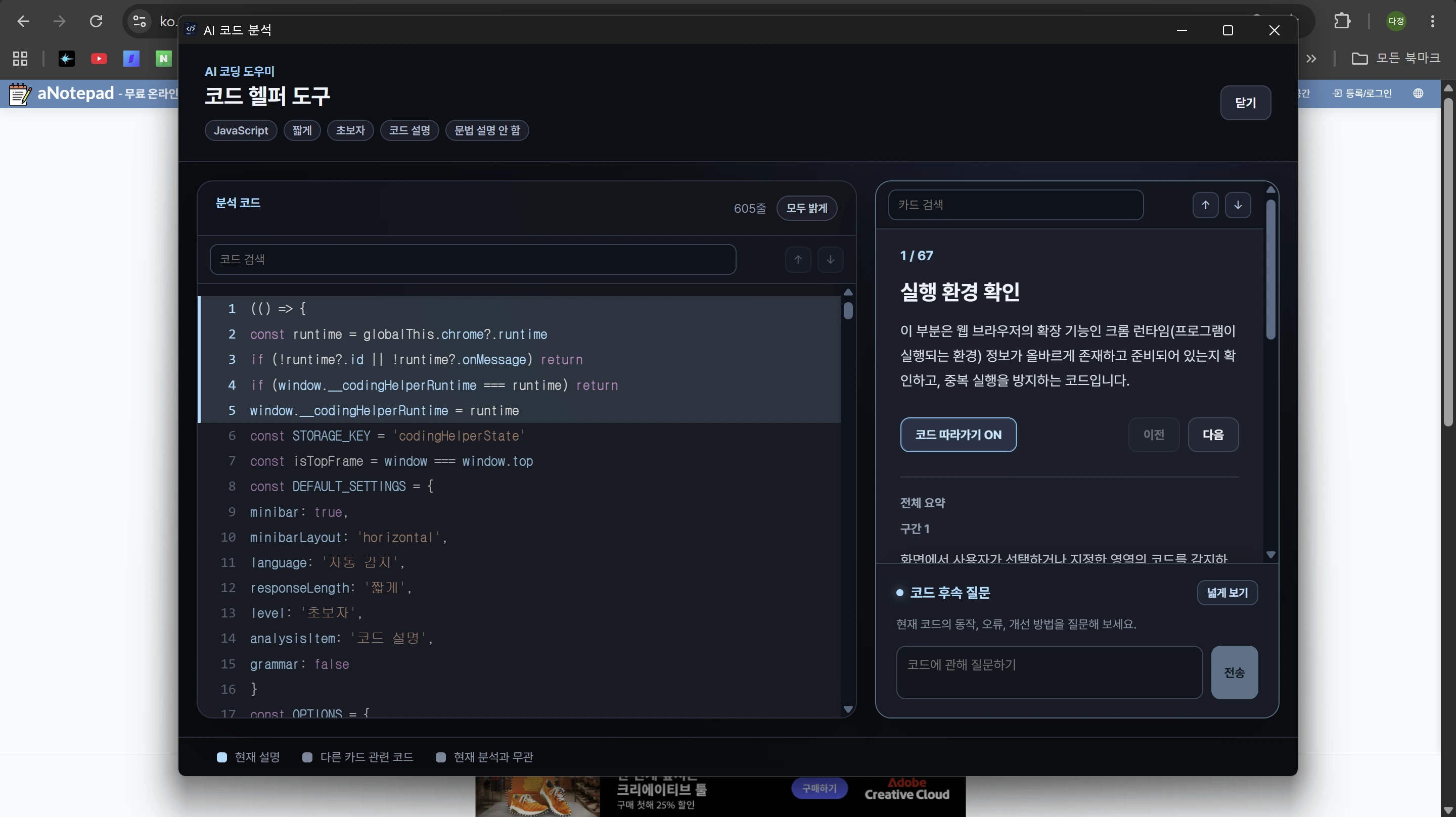Open 등록/로그인 link on aNotepad
This screenshot has width=1456, height=817.
pos(1362,93)
